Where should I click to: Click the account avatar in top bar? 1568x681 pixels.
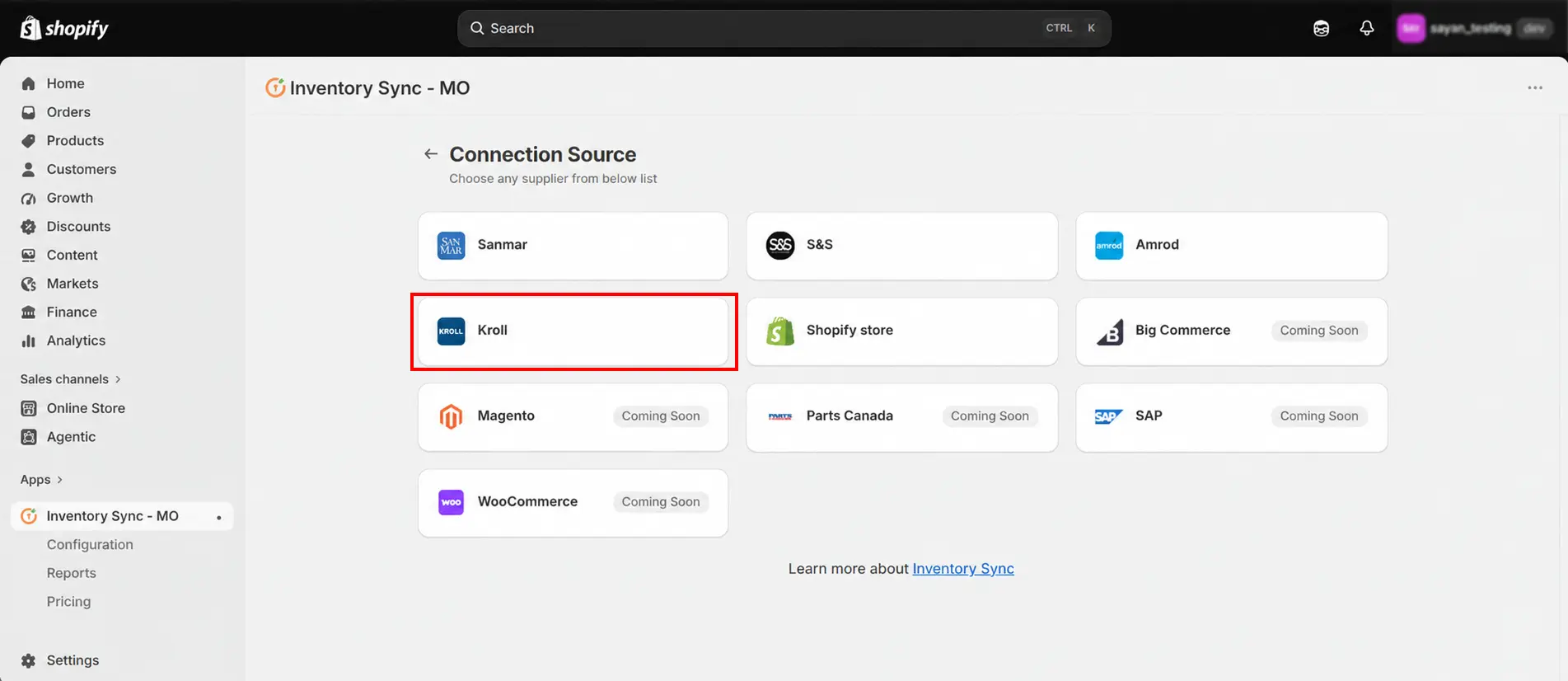[x=1411, y=28]
